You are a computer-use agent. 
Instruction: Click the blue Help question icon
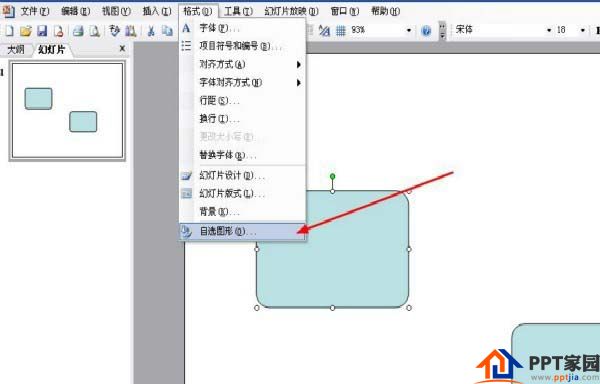click(x=426, y=30)
